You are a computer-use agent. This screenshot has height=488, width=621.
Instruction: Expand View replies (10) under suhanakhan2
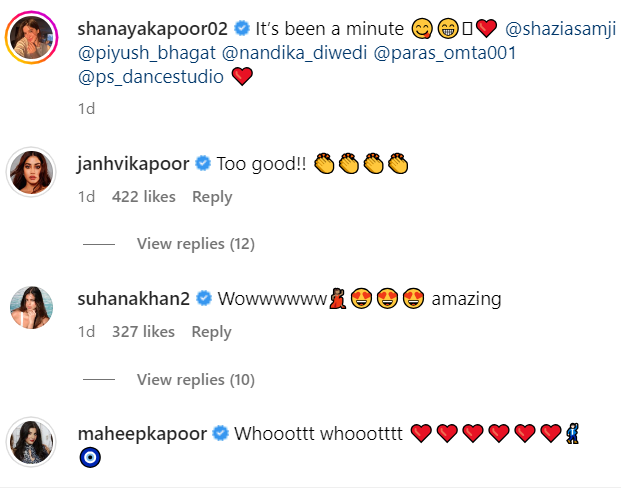(x=196, y=380)
